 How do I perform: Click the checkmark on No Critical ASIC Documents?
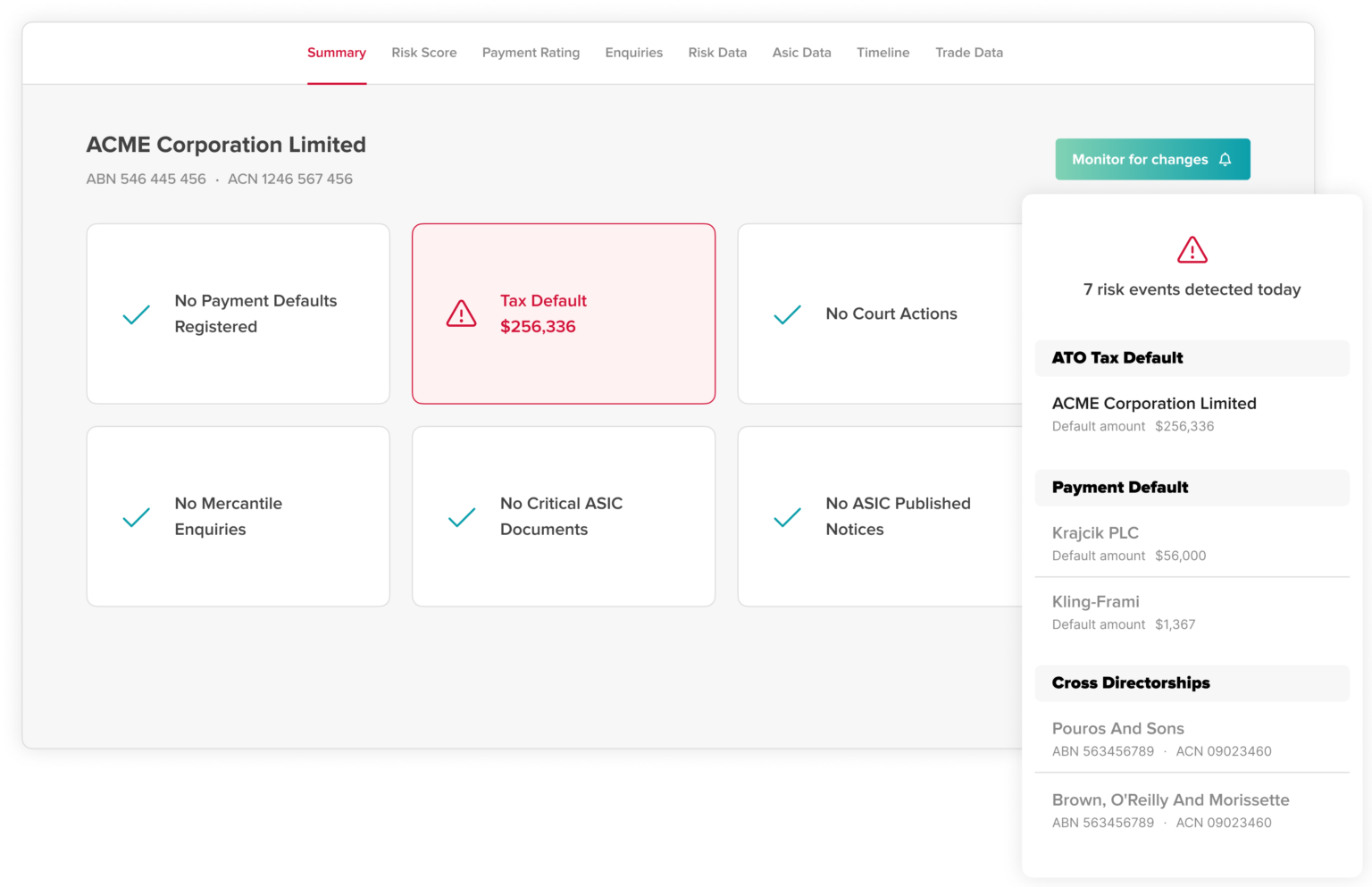(x=461, y=517)
